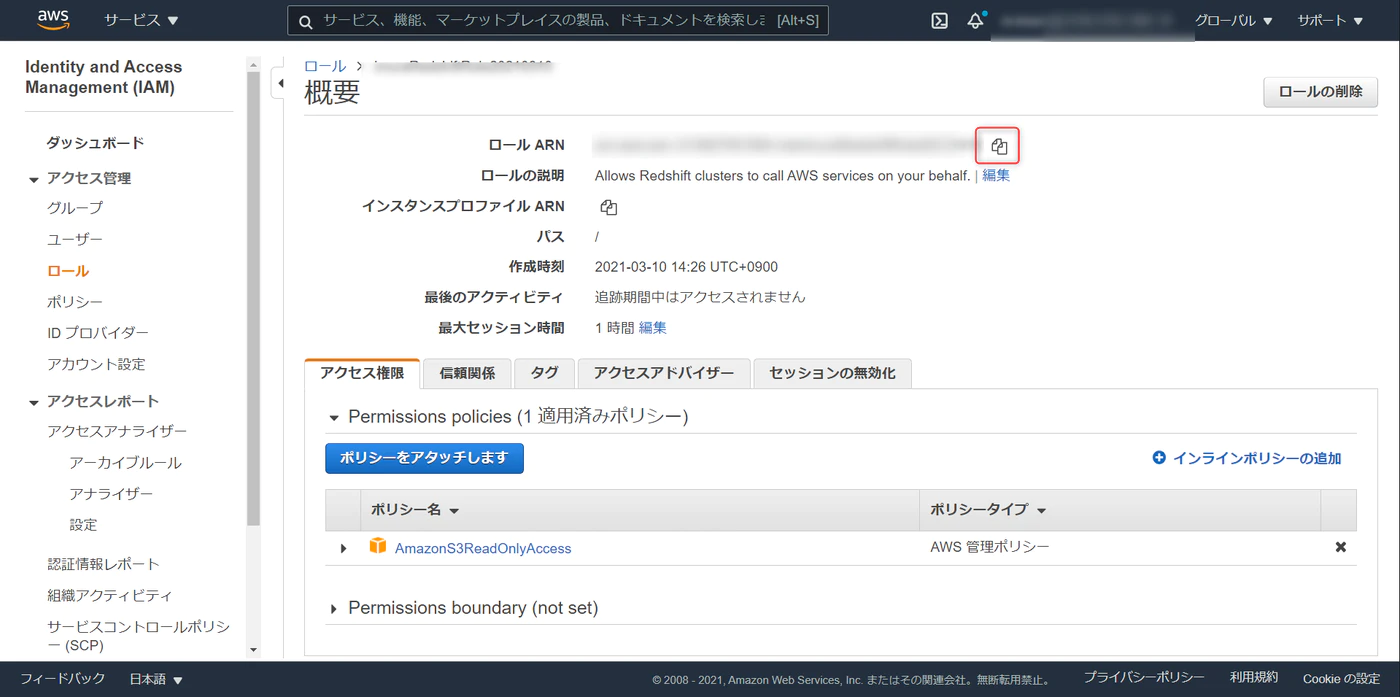Switch to the タグ tab
This screenshot has height=697, width=1400.
pyautogui.click(x=544, y=373)
